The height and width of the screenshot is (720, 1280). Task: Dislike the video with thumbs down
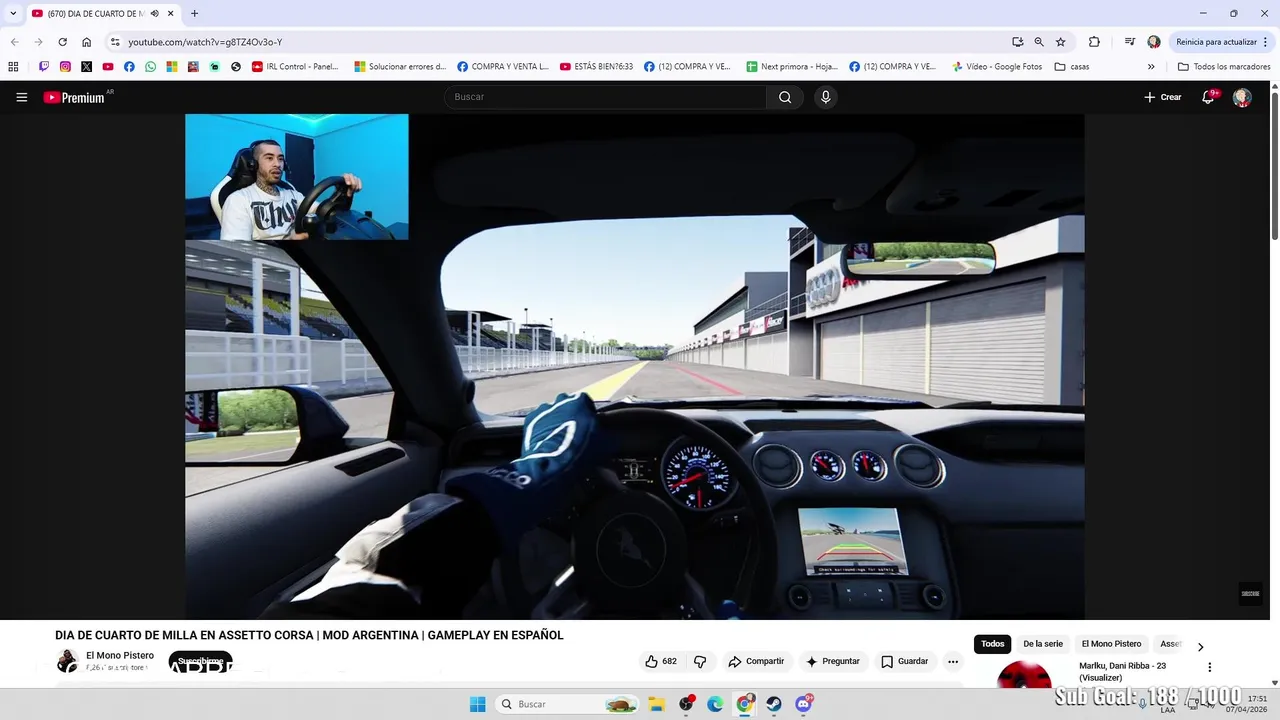(700, 661)
